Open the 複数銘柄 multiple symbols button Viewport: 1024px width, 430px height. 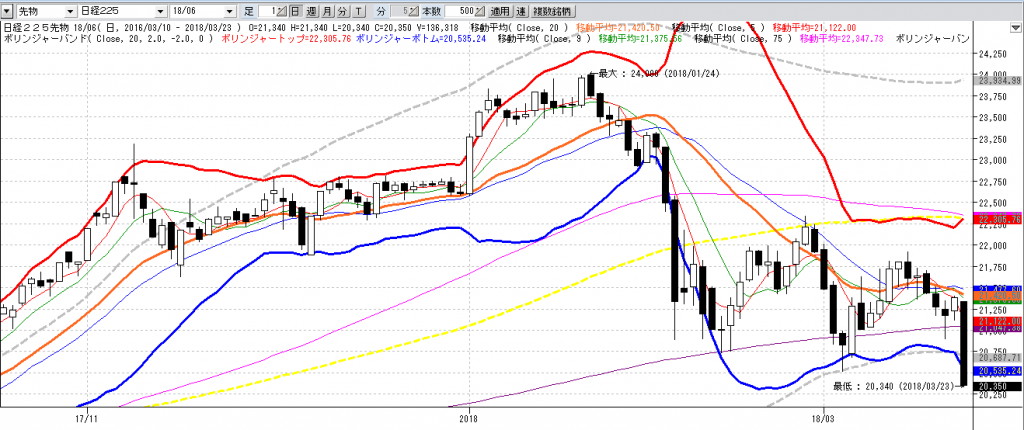pos(553,10)
